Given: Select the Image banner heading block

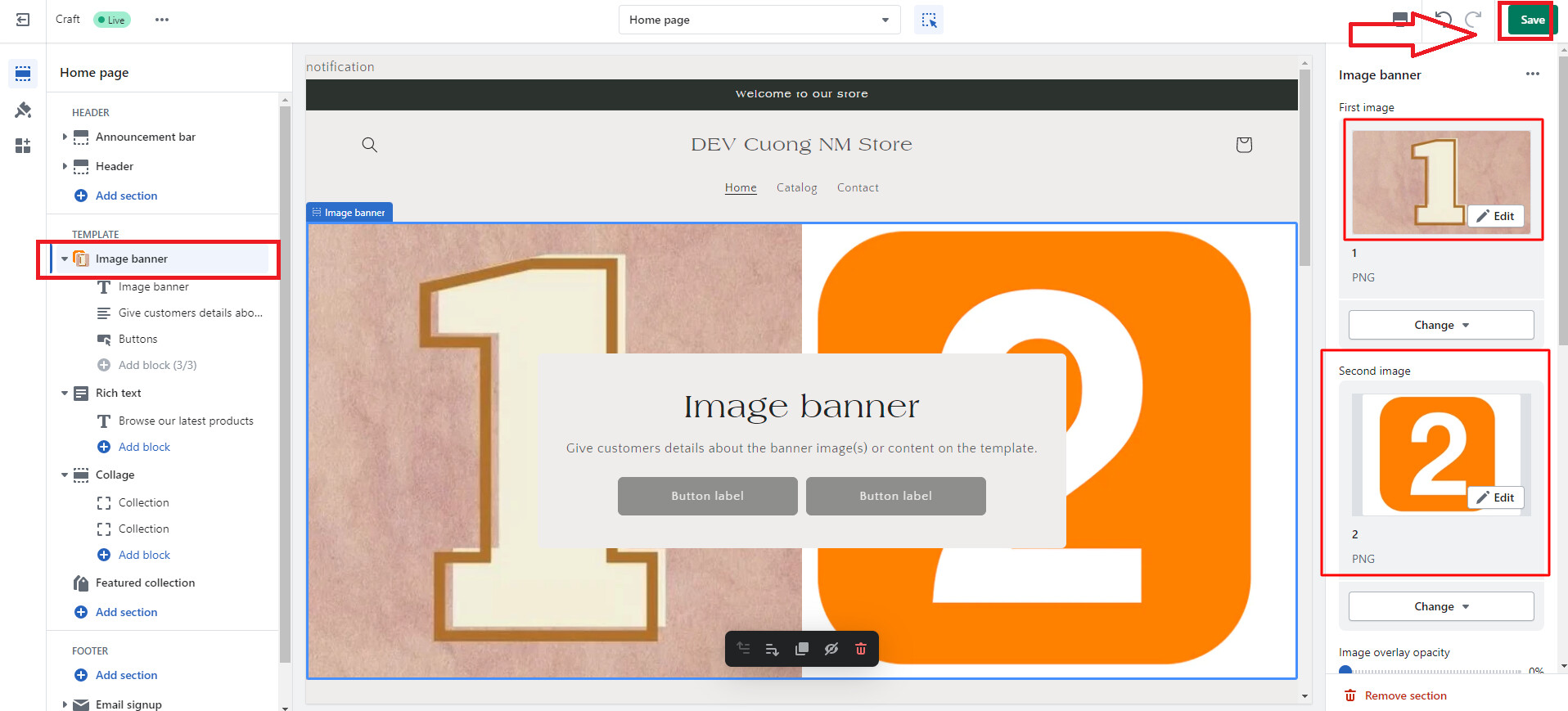Looking at the screenshot, I should pos(153,286).
